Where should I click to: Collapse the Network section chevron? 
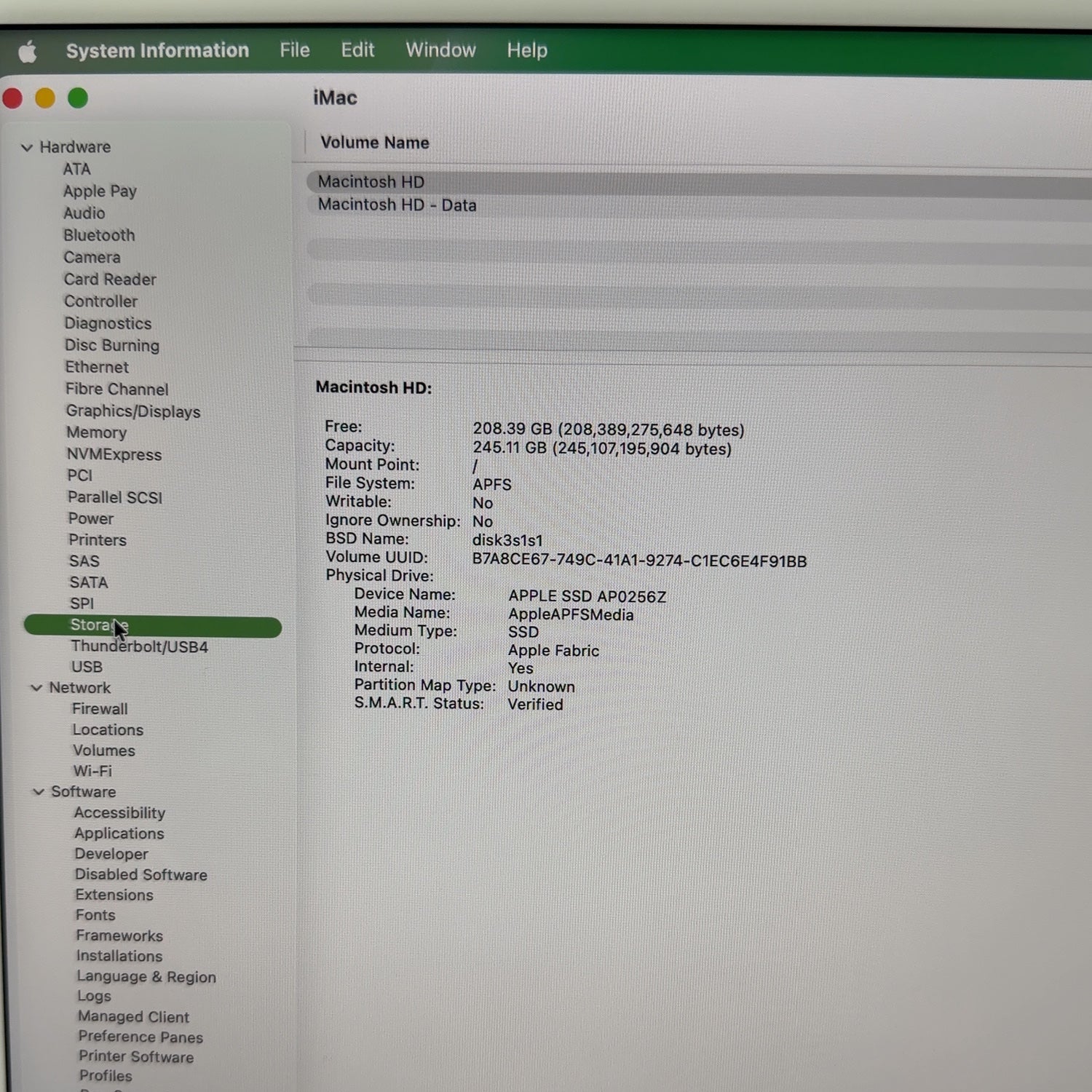coord(36,688)
